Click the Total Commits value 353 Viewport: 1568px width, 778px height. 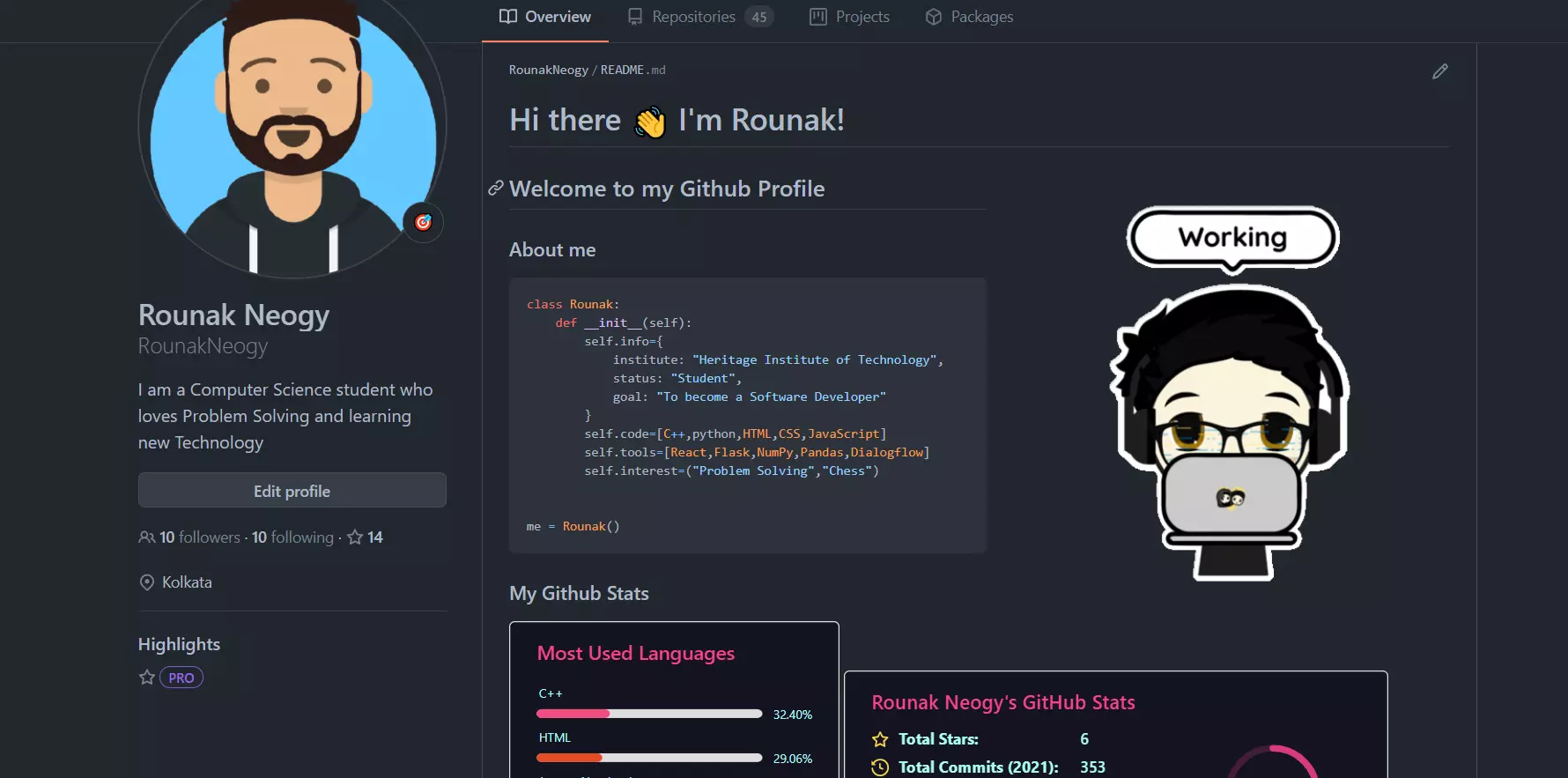click(x=1092, y=767)
